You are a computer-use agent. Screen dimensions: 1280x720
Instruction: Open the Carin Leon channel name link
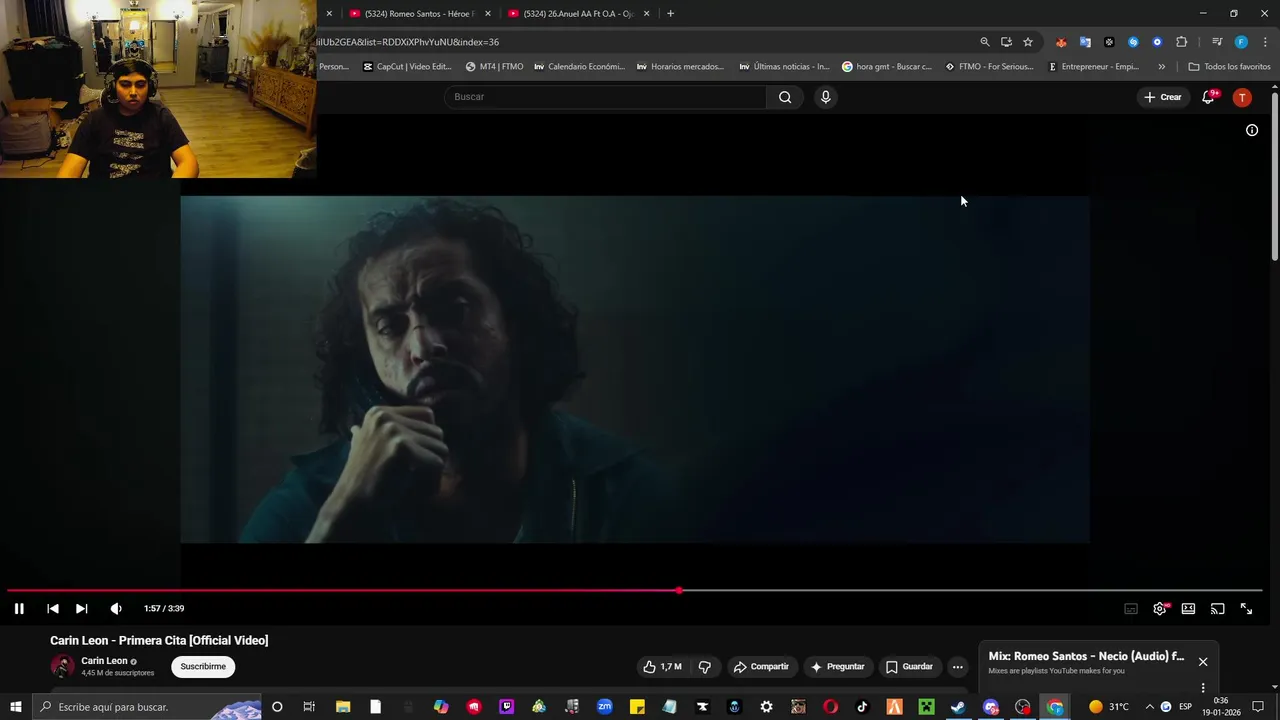point(104,661)
